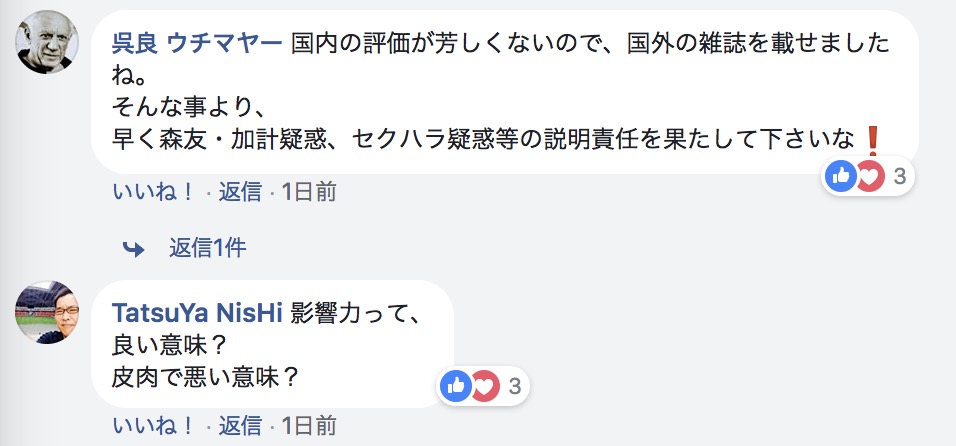The image size is (956, 446).
Task: Reply to 呉良 ウチマヤー's comment via 返信
Action: point(240,192)
